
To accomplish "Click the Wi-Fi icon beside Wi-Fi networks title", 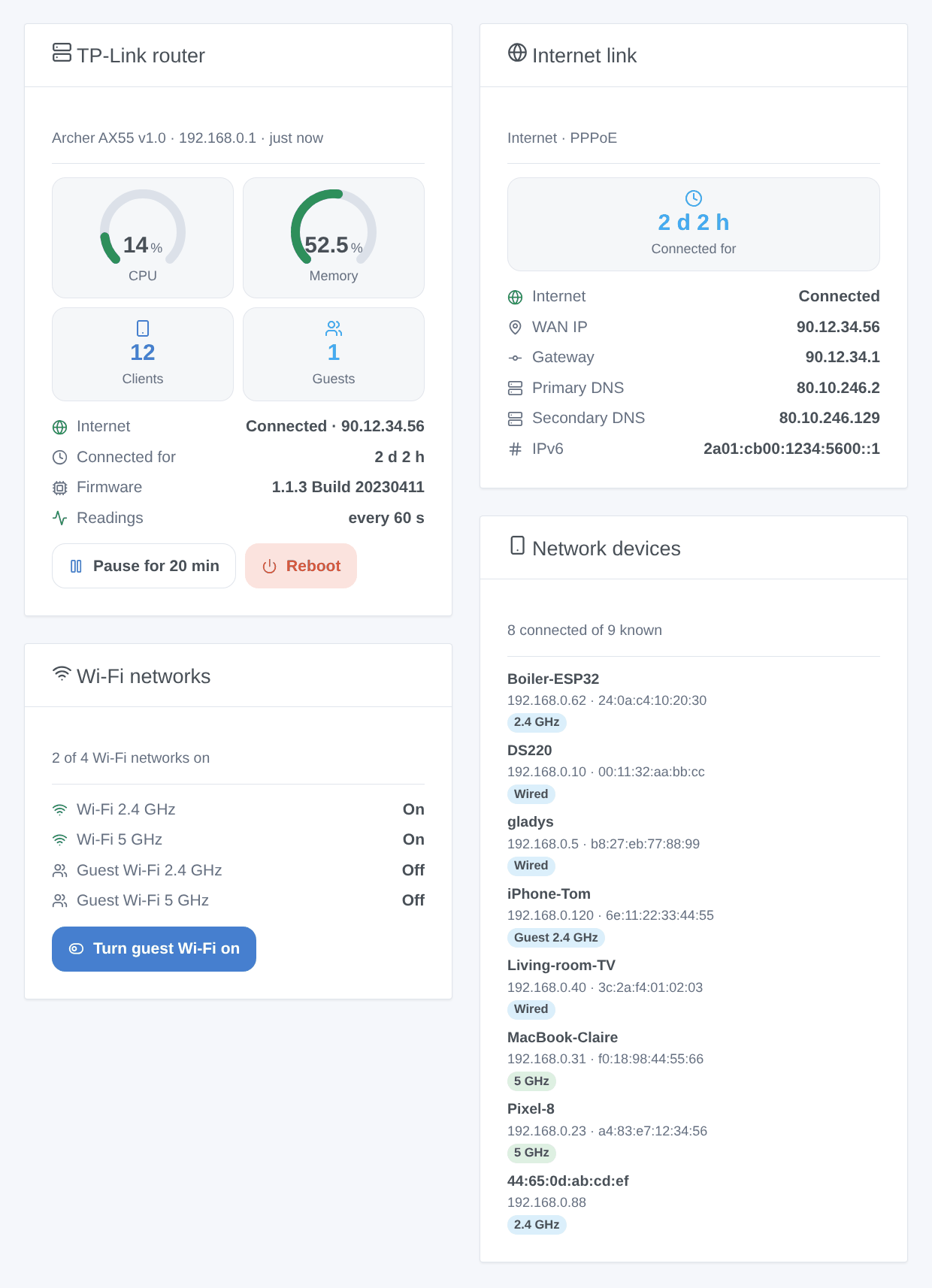I will 62,673.
